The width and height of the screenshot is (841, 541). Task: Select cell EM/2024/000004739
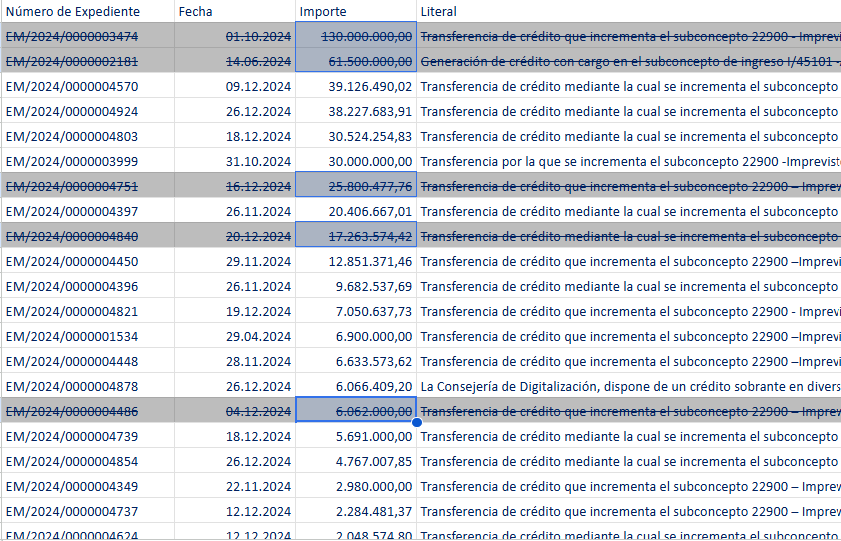point(87,437)
